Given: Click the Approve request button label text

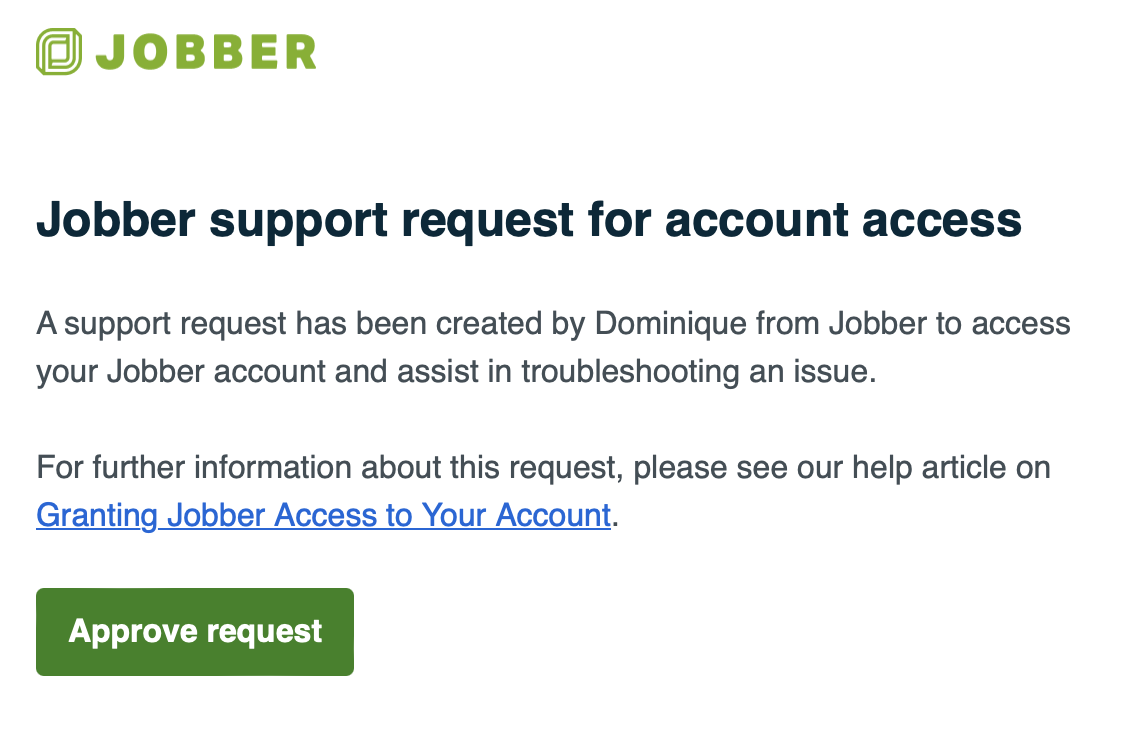Looking at the screenshot, I should pyautogui.click(x=194, y=631).
